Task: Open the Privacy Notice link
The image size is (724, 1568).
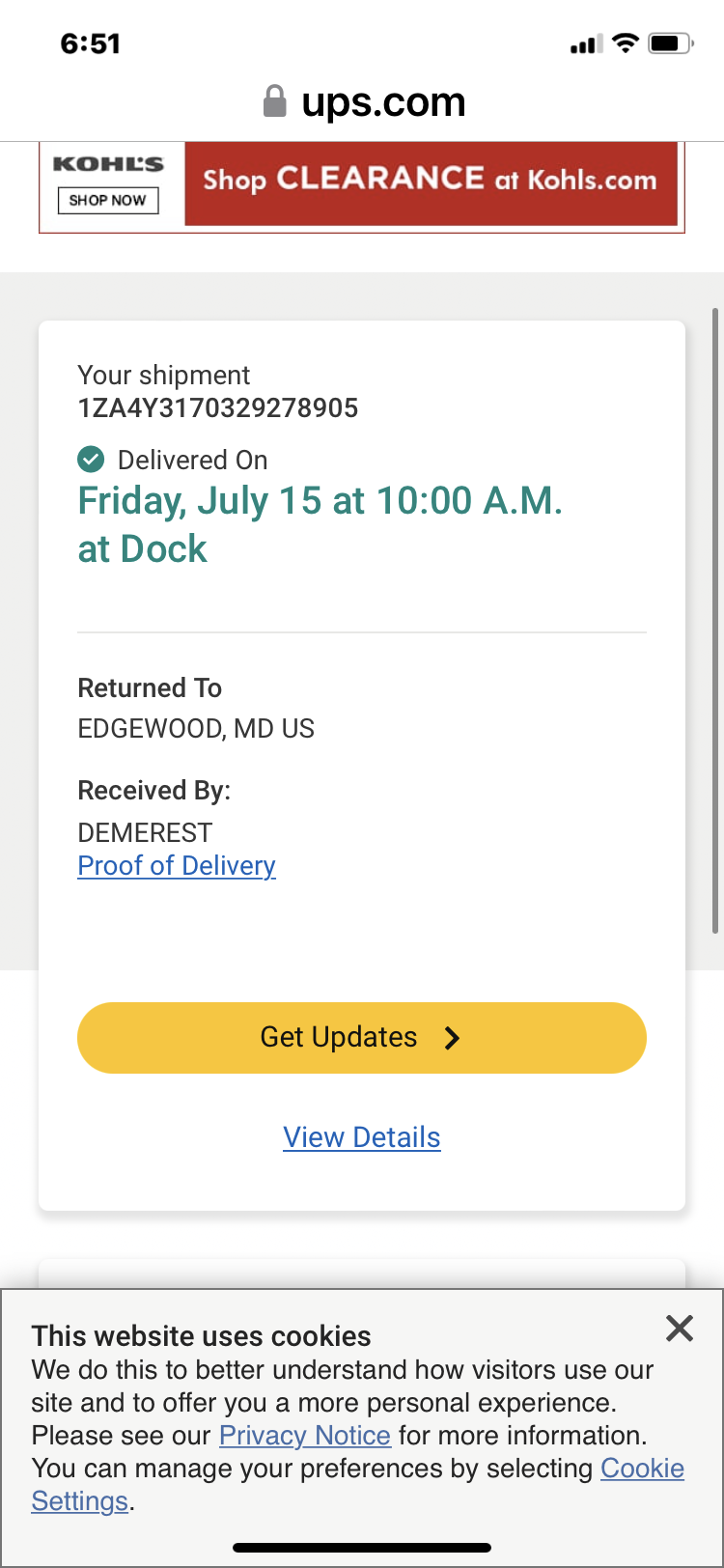Action: click(305, 1436)
